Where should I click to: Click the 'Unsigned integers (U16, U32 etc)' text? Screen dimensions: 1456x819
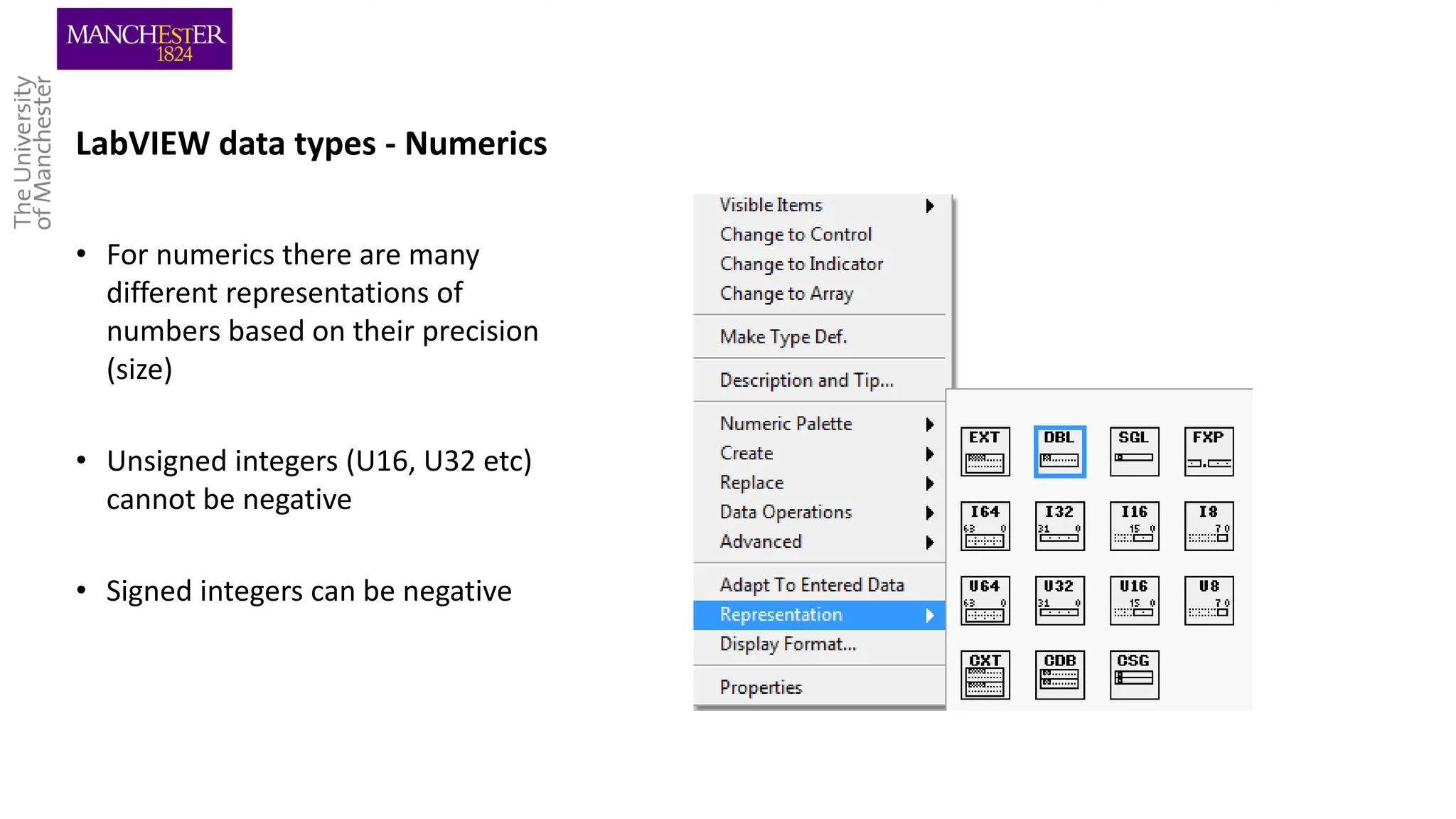pyautogui.click(x=319, y=461)
